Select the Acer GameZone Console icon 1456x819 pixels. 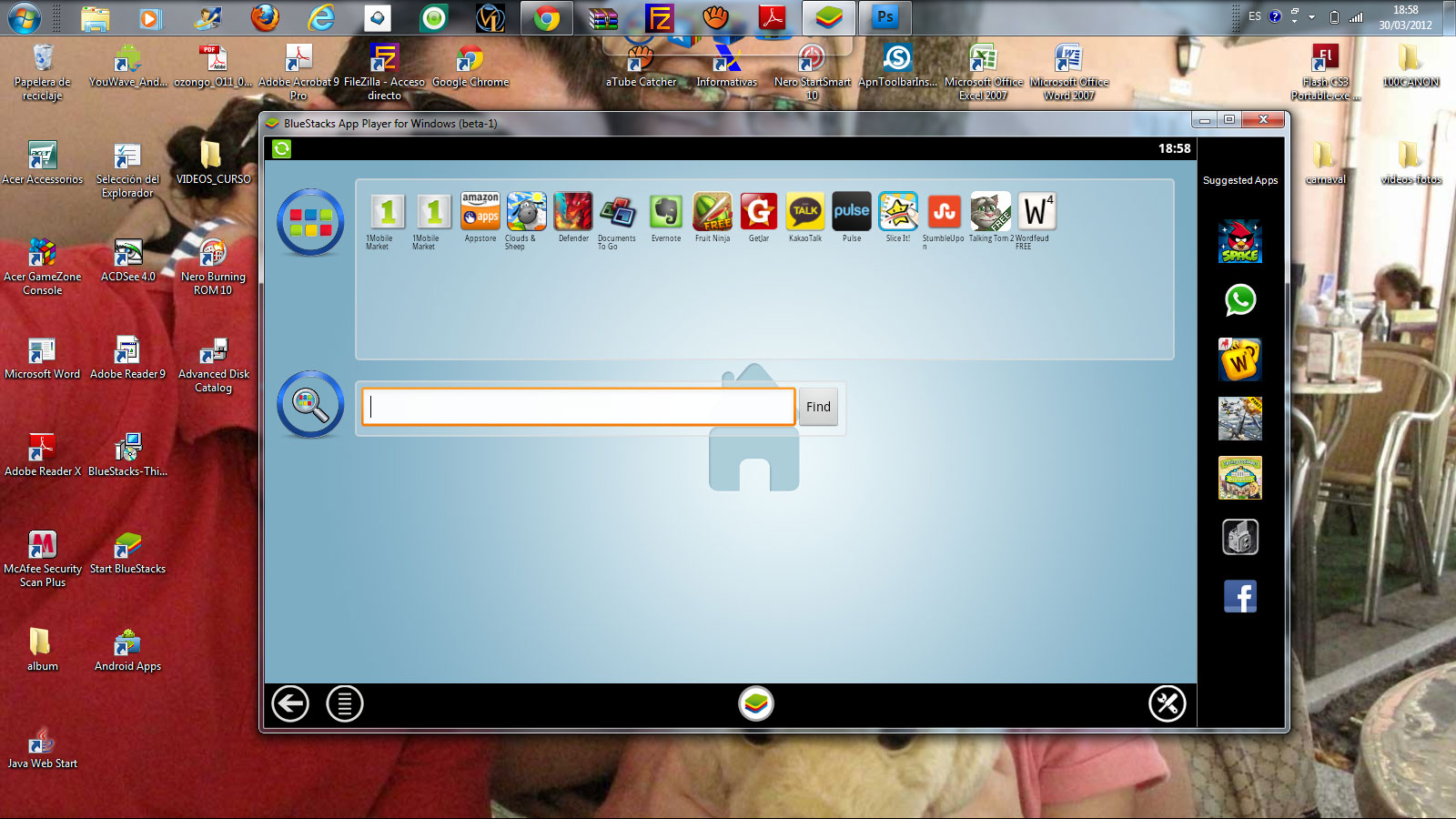pyautogui.click(x=42, y=268)
